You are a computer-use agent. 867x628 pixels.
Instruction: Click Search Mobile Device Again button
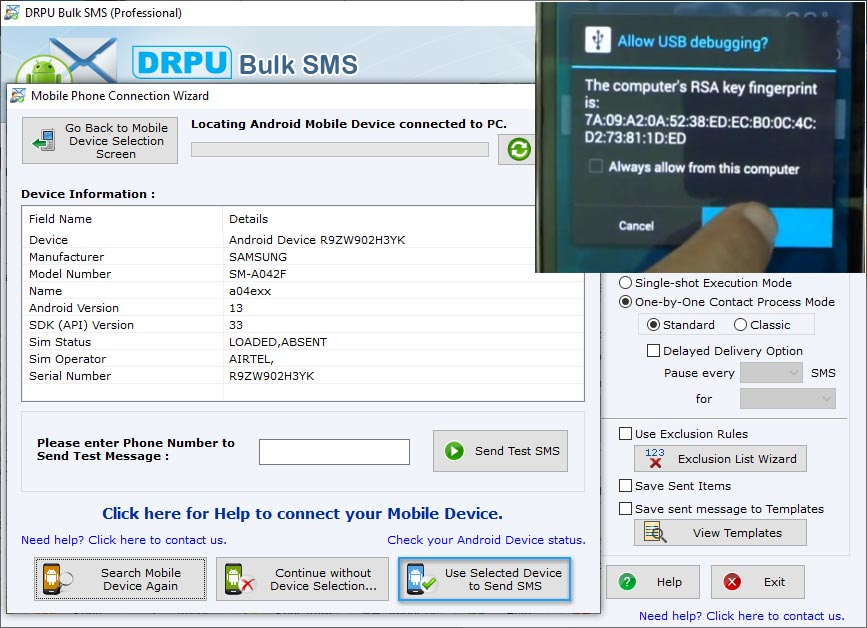point(120,579)
